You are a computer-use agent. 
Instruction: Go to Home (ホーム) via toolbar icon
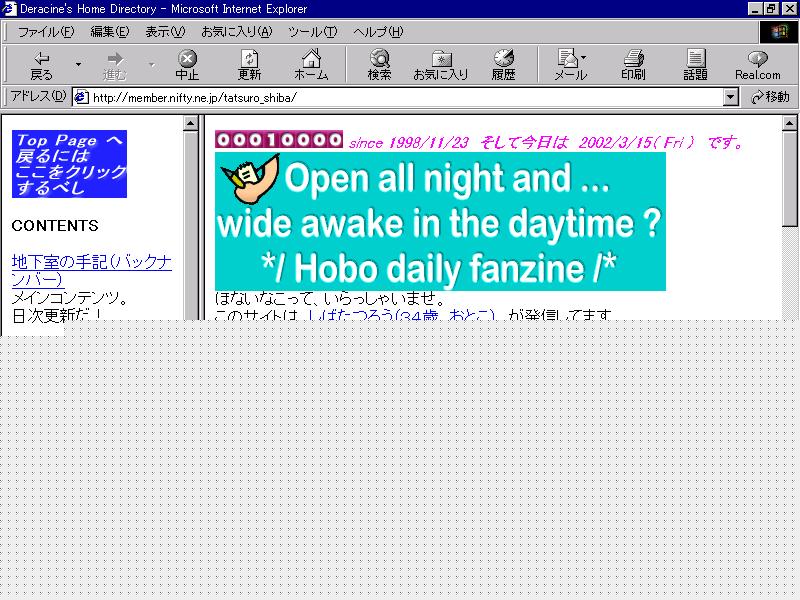pos(311,64)
